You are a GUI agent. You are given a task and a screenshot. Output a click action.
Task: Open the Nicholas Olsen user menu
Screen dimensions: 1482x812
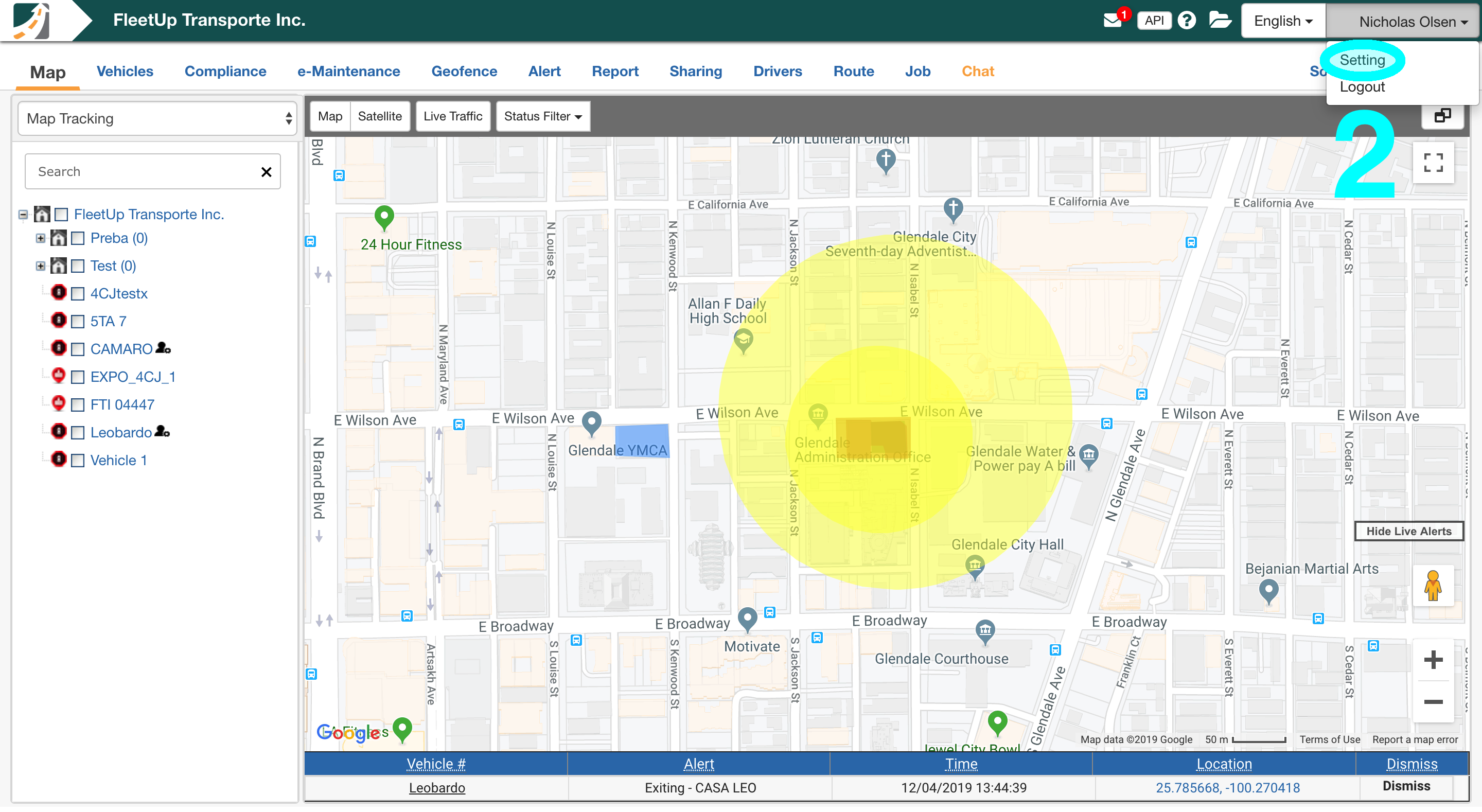coord(1402,21)
